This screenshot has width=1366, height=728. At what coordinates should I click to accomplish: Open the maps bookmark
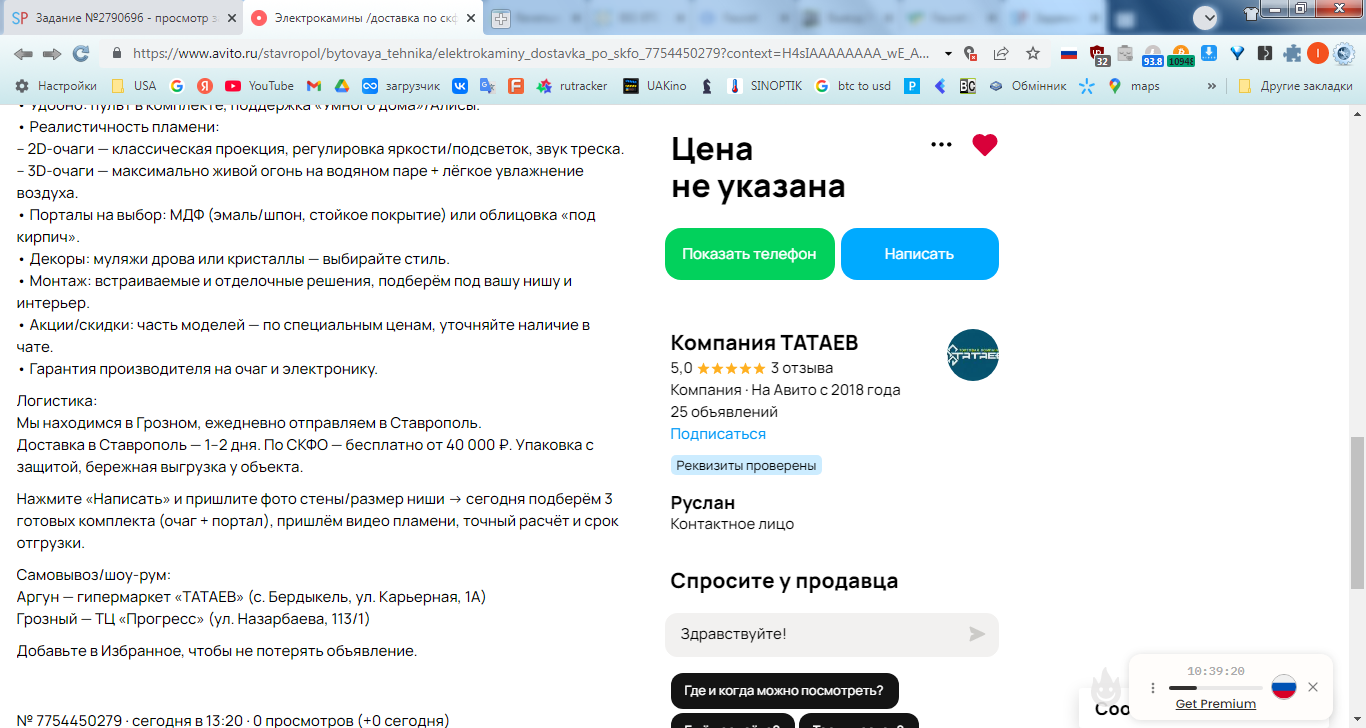[x=1134, y=86]
